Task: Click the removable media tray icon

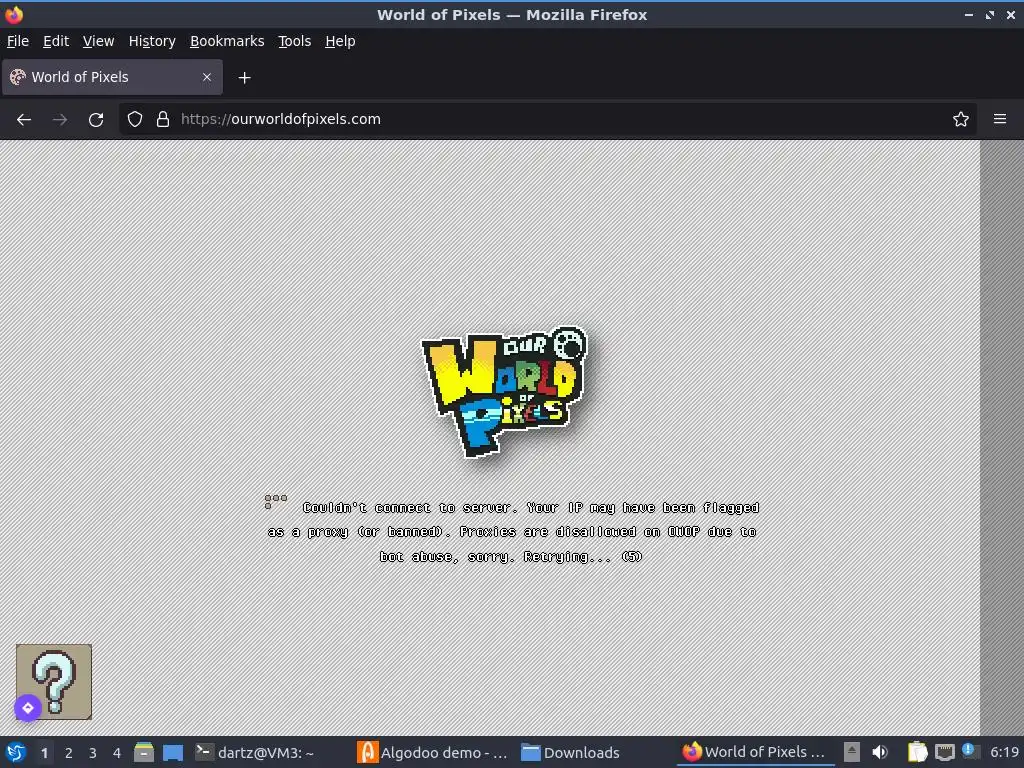Action: [x=852, y=752]
